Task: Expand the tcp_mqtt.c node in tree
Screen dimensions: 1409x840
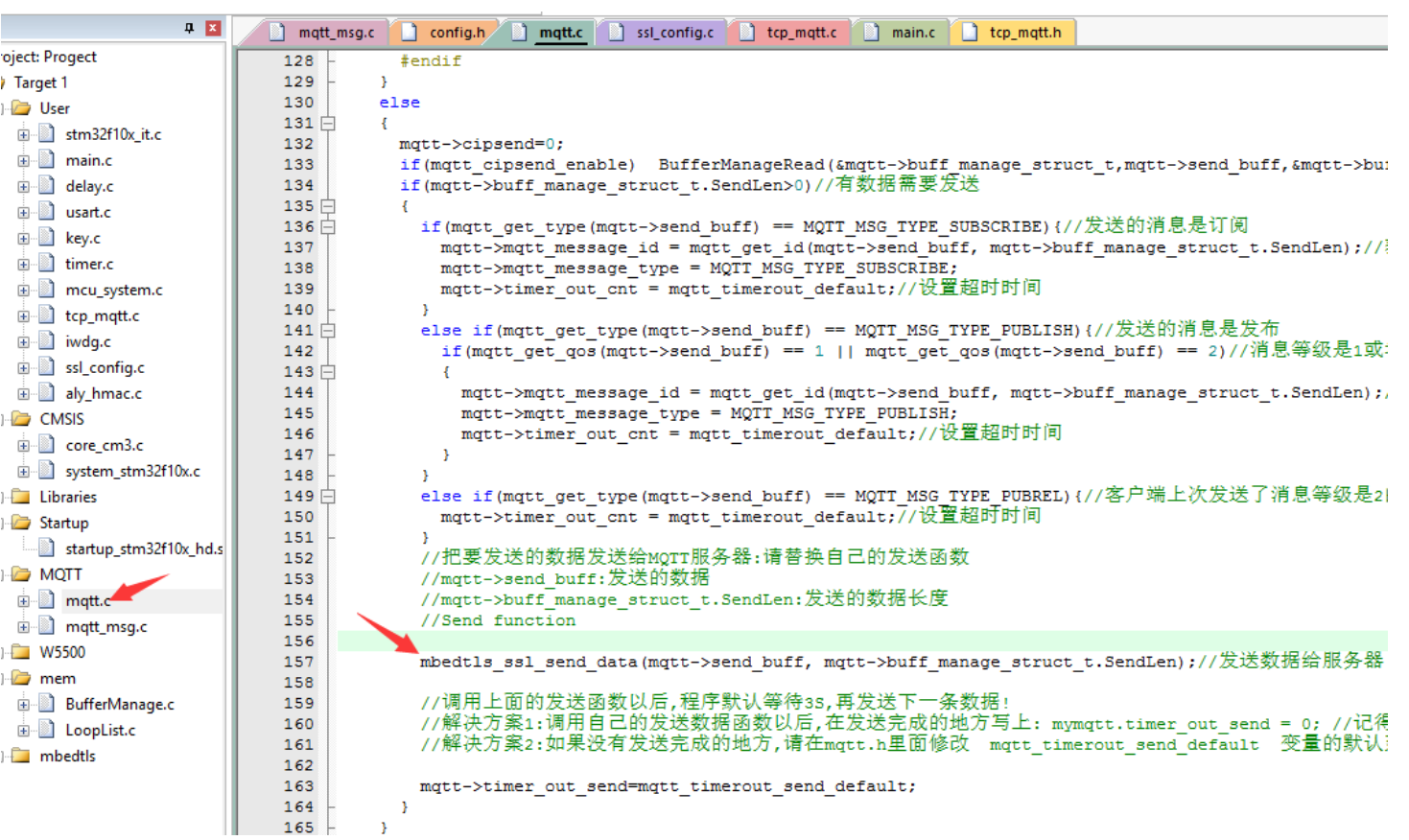Action: (23, 316)
